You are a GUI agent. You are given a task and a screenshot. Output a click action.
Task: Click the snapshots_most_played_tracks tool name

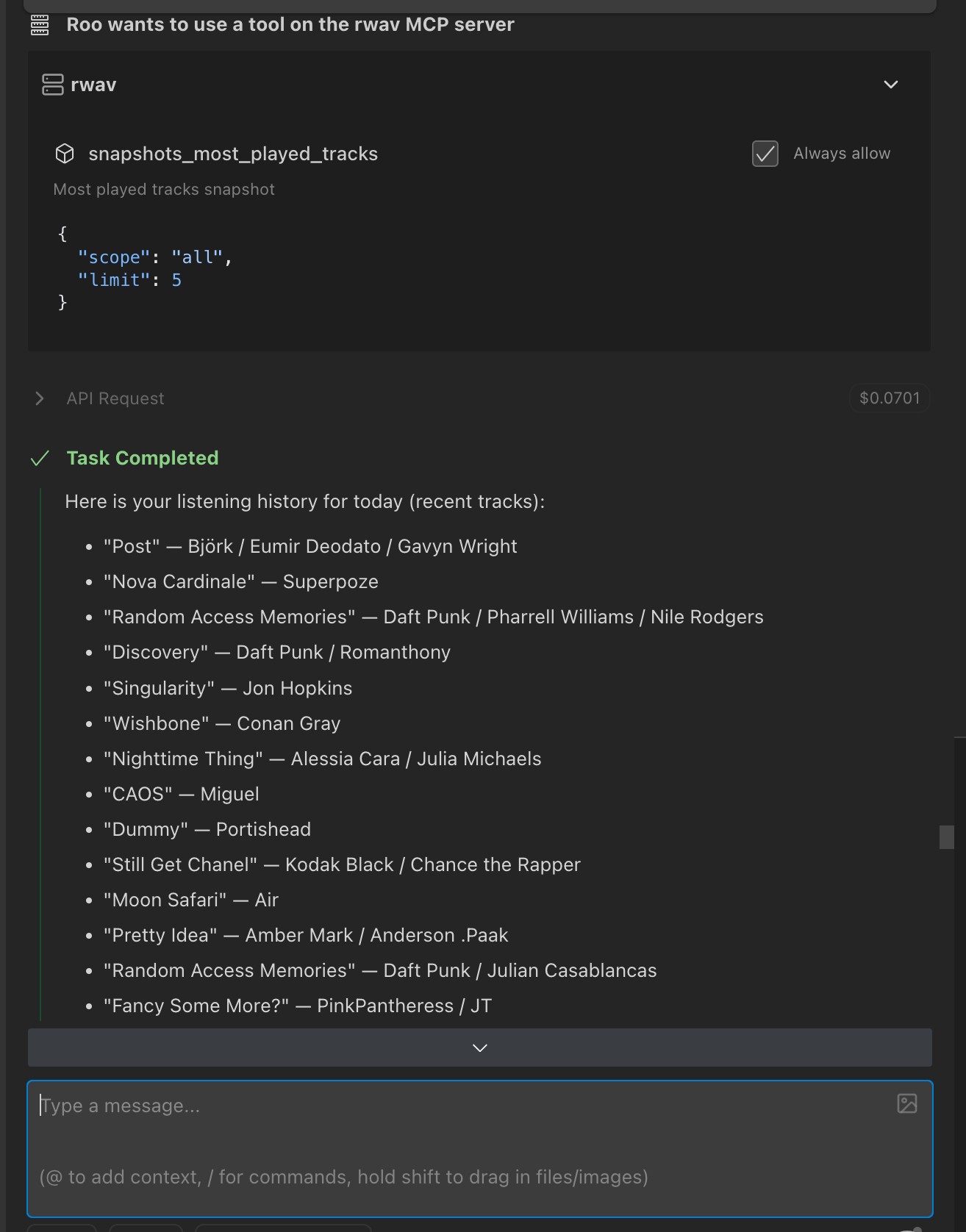[x=233, y=154]
